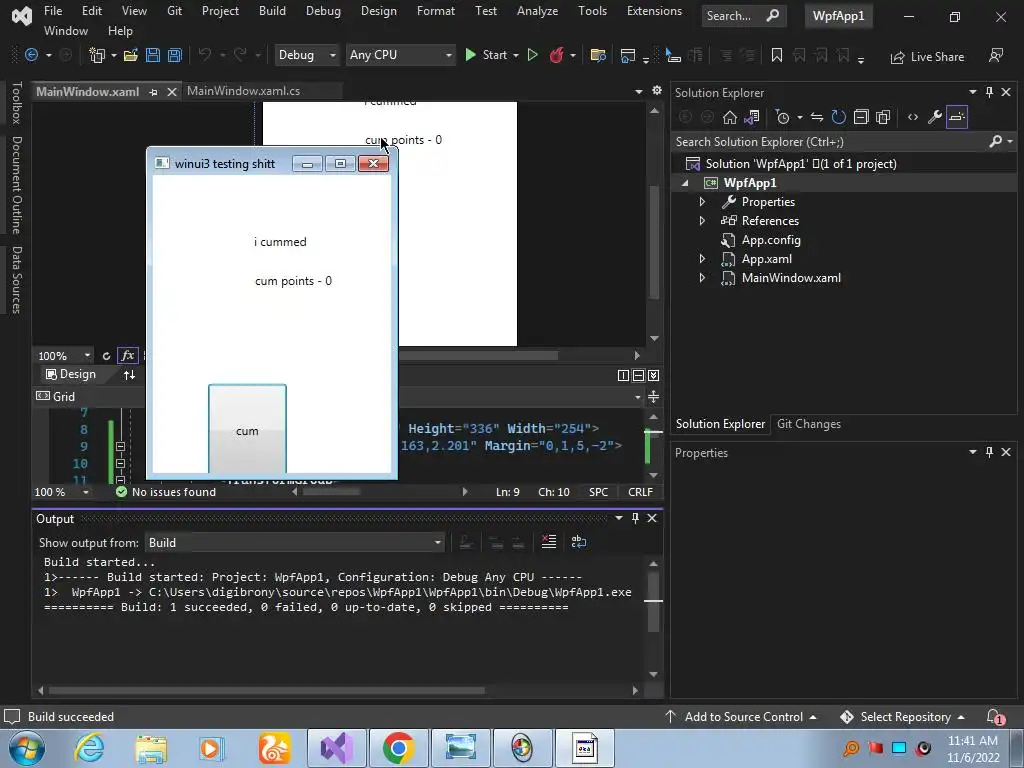Screen dimensions: 1024x768
Task: Open the Build menu
Action: pos(272,10)
